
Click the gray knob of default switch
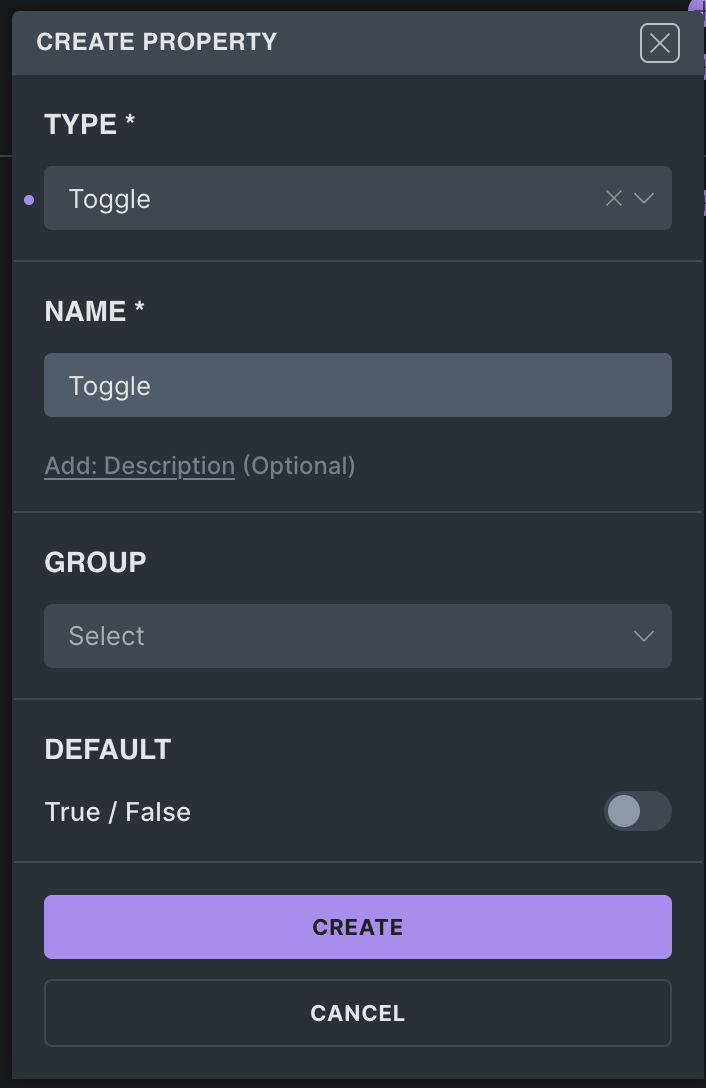(624, 811)
